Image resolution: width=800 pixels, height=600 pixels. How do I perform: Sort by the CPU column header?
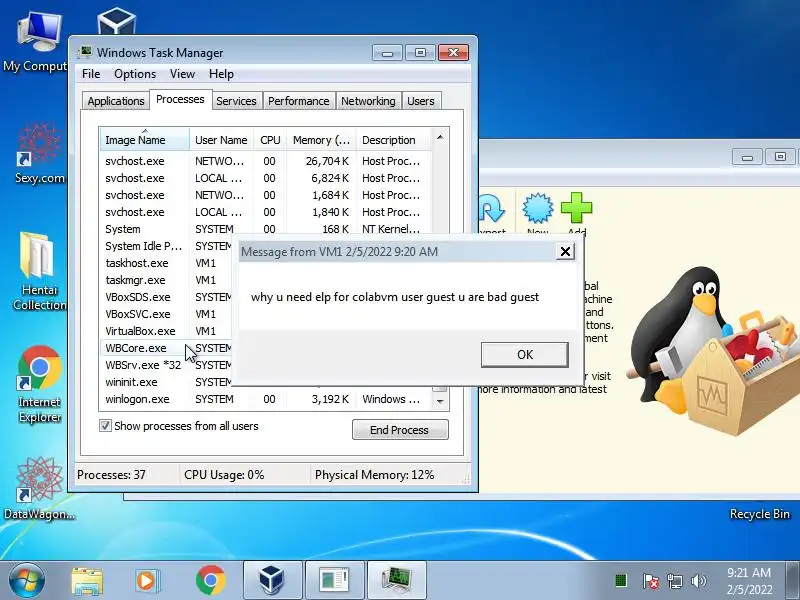270,140
